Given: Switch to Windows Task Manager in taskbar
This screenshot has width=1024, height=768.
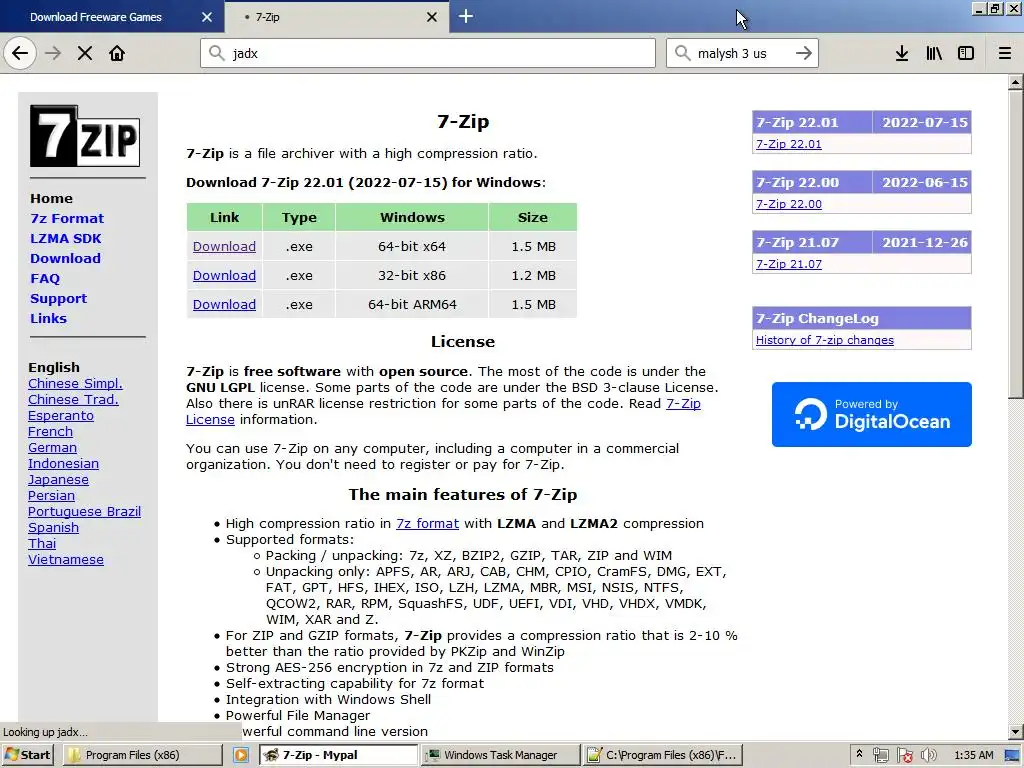Looking at the screenshot, I should point(500,755).
